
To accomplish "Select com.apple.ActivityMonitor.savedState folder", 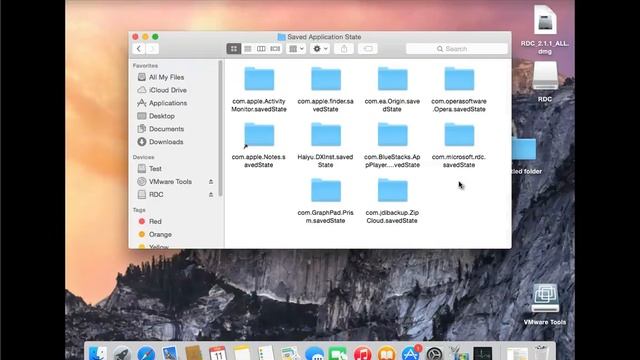I will (x=259, y=90).
